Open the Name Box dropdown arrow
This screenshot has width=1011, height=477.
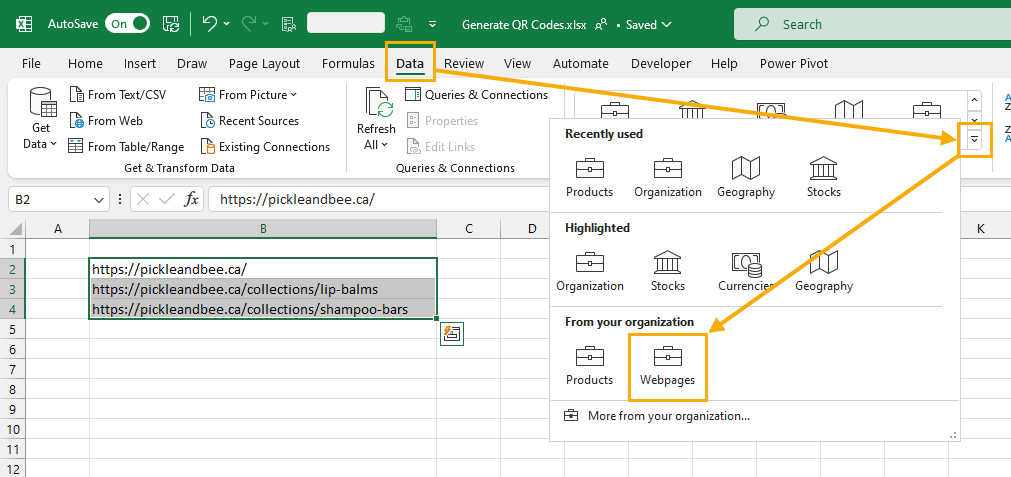point(99,200)
